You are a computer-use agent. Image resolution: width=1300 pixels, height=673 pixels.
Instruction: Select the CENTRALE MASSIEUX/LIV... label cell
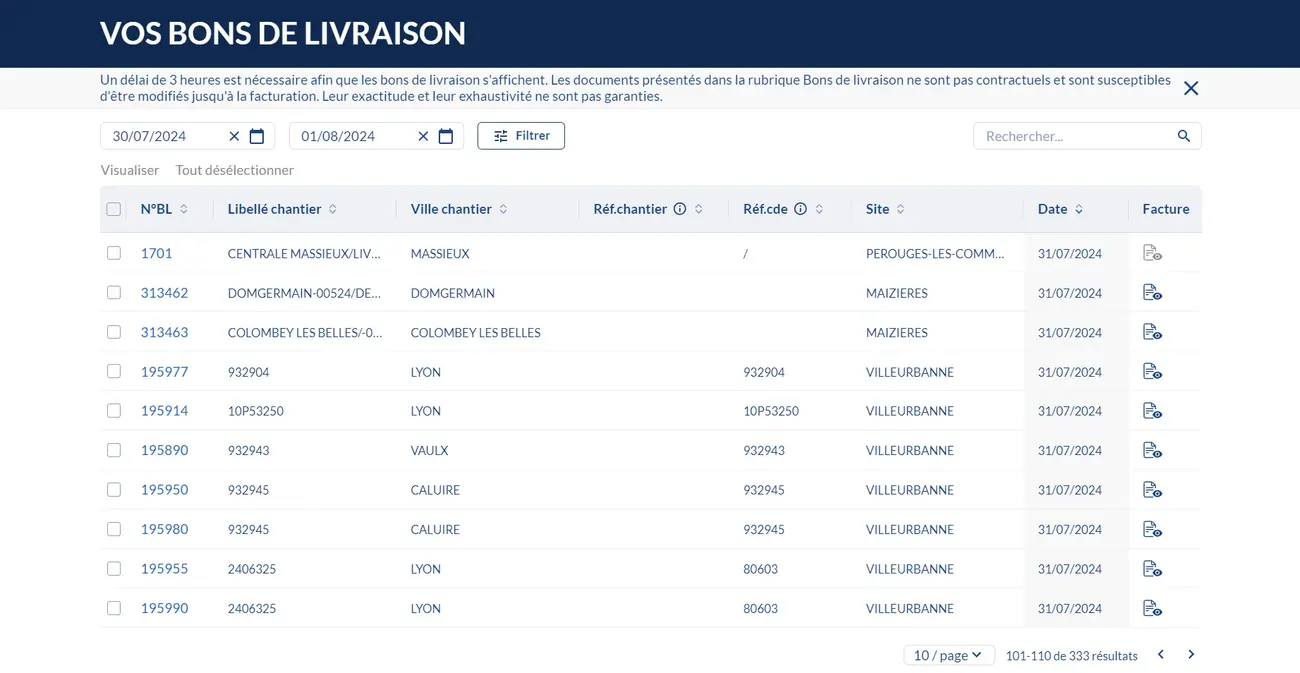tap(304, 254)
